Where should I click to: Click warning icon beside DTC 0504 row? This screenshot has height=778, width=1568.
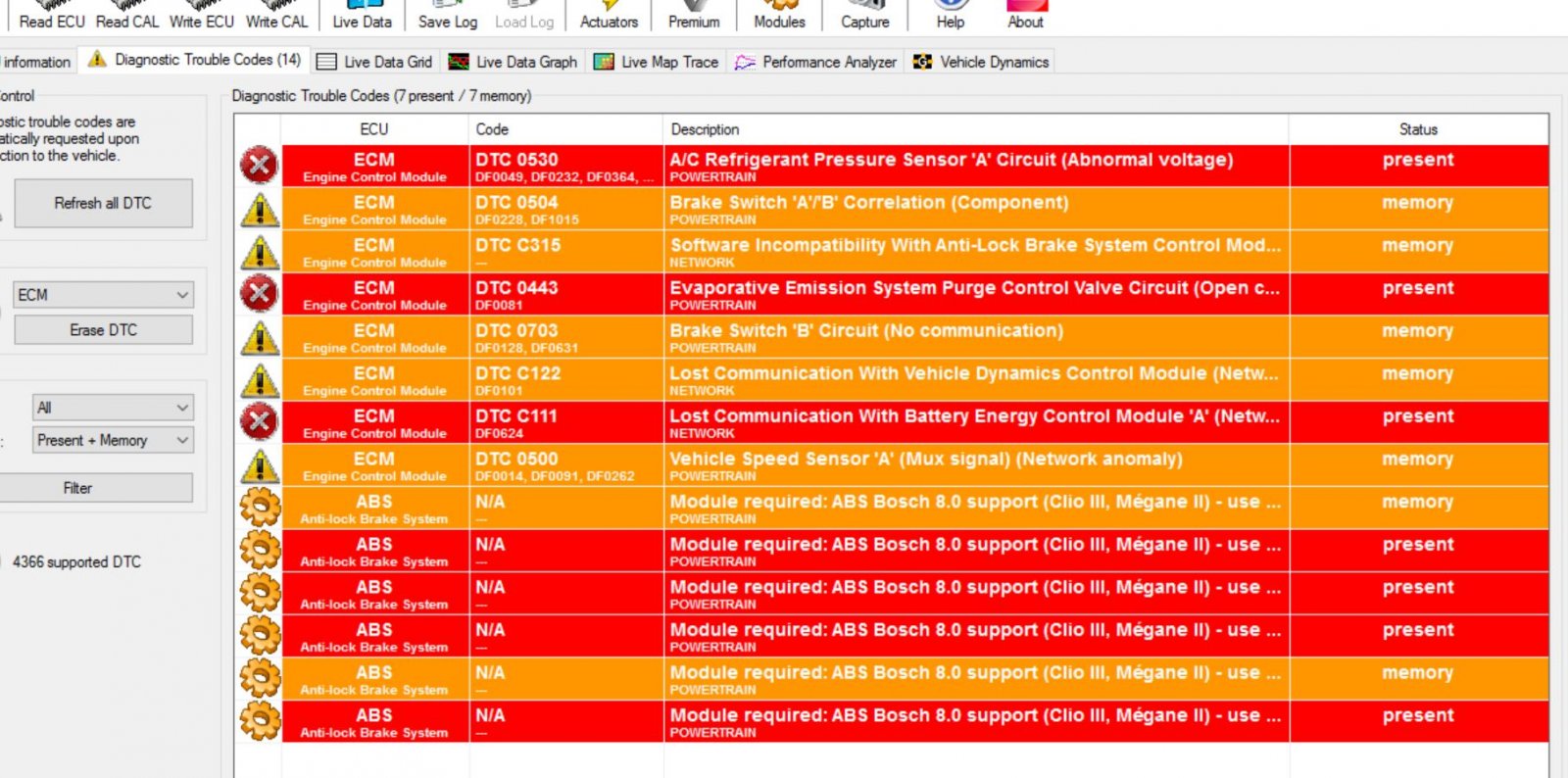(x=260, y=209)
